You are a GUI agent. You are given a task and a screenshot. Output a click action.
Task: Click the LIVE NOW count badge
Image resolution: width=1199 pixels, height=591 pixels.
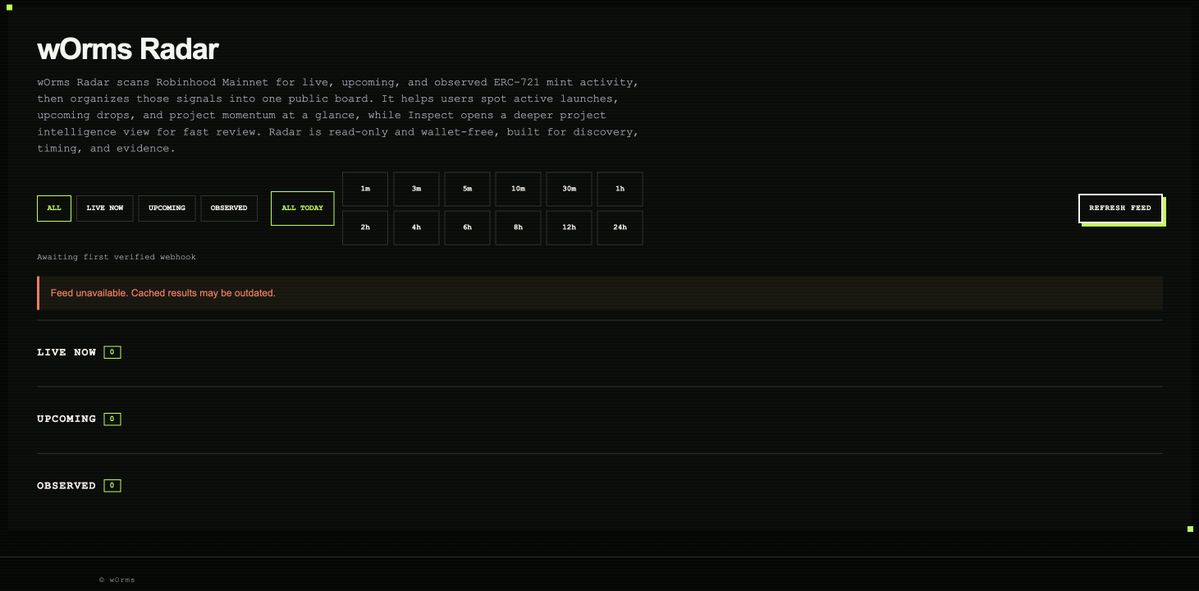112,352
